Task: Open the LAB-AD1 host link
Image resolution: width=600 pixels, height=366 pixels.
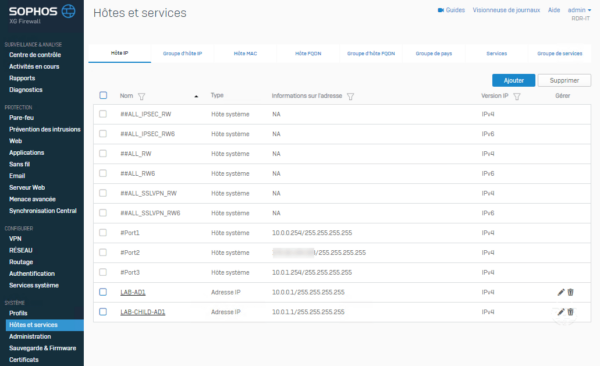Action: click(133, 292)
